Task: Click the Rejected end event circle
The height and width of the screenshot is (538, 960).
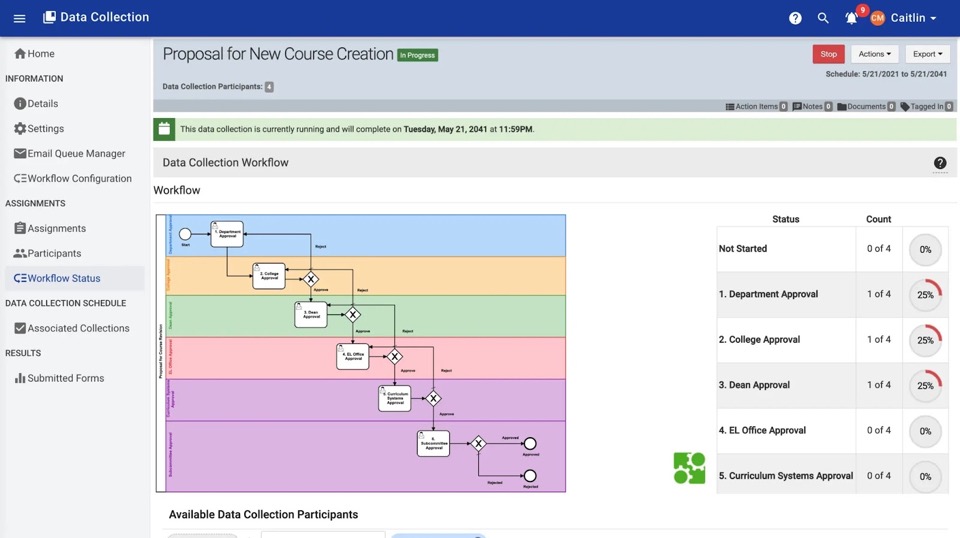Action: [530, 476]
